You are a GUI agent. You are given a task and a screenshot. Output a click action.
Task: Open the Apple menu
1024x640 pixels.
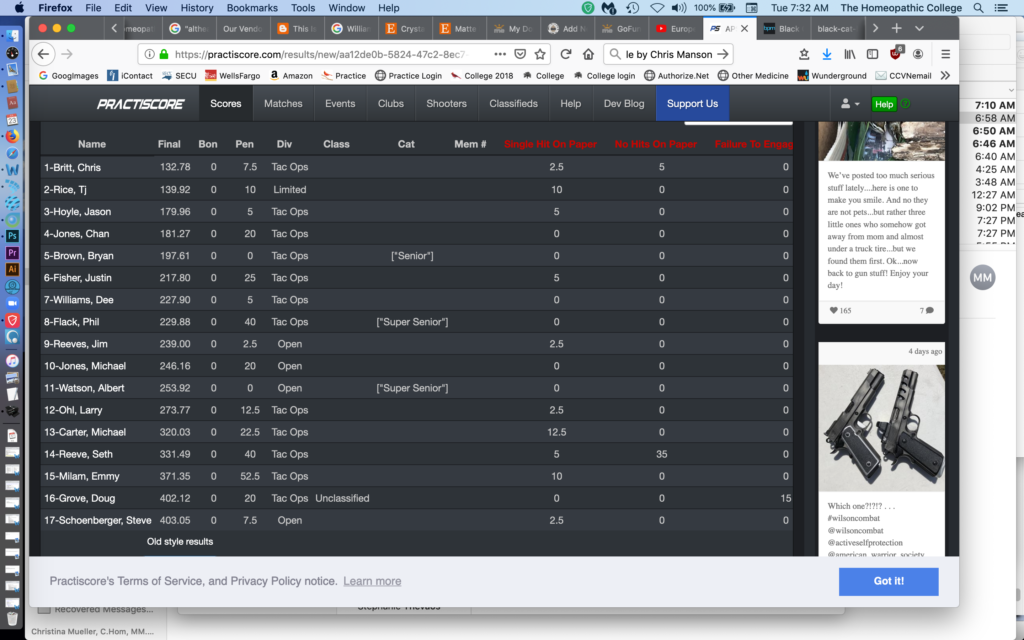(19, 8)
